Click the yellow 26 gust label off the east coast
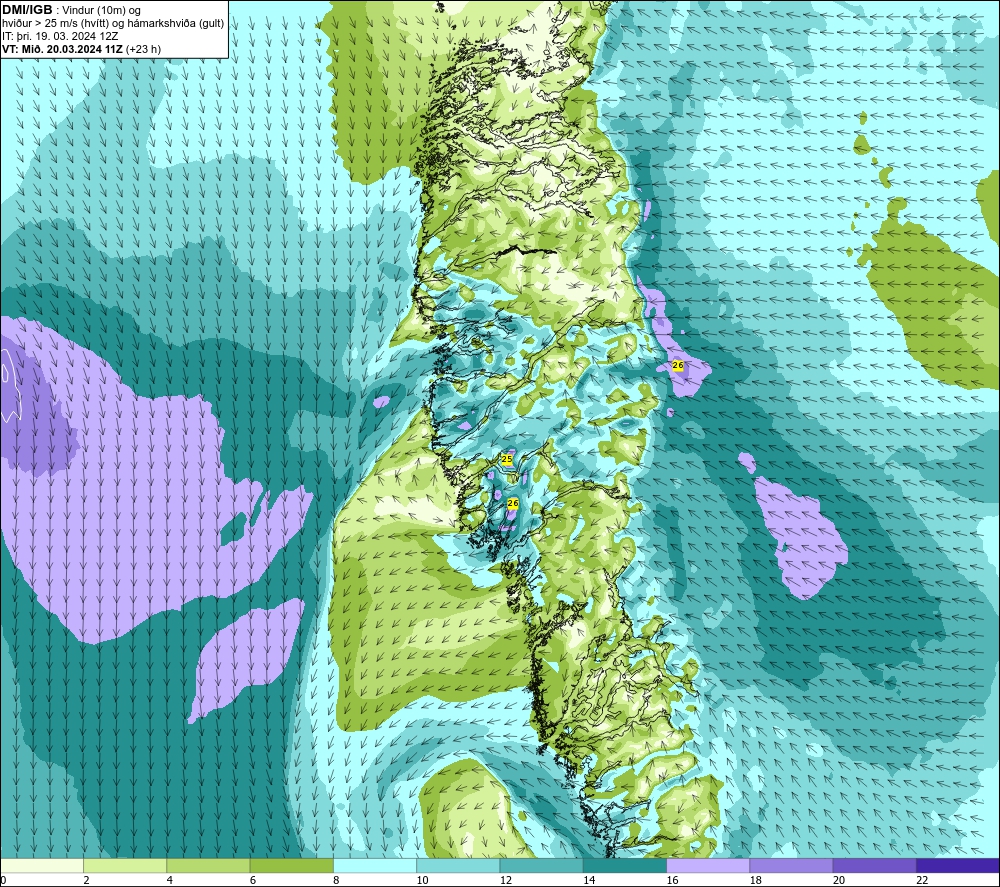1000x887 pixels. pos(678,365)
